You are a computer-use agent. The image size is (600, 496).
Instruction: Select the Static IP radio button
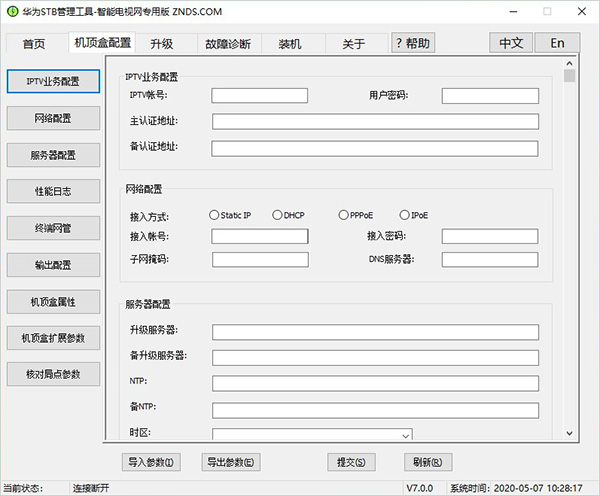[x=214, y=215]
